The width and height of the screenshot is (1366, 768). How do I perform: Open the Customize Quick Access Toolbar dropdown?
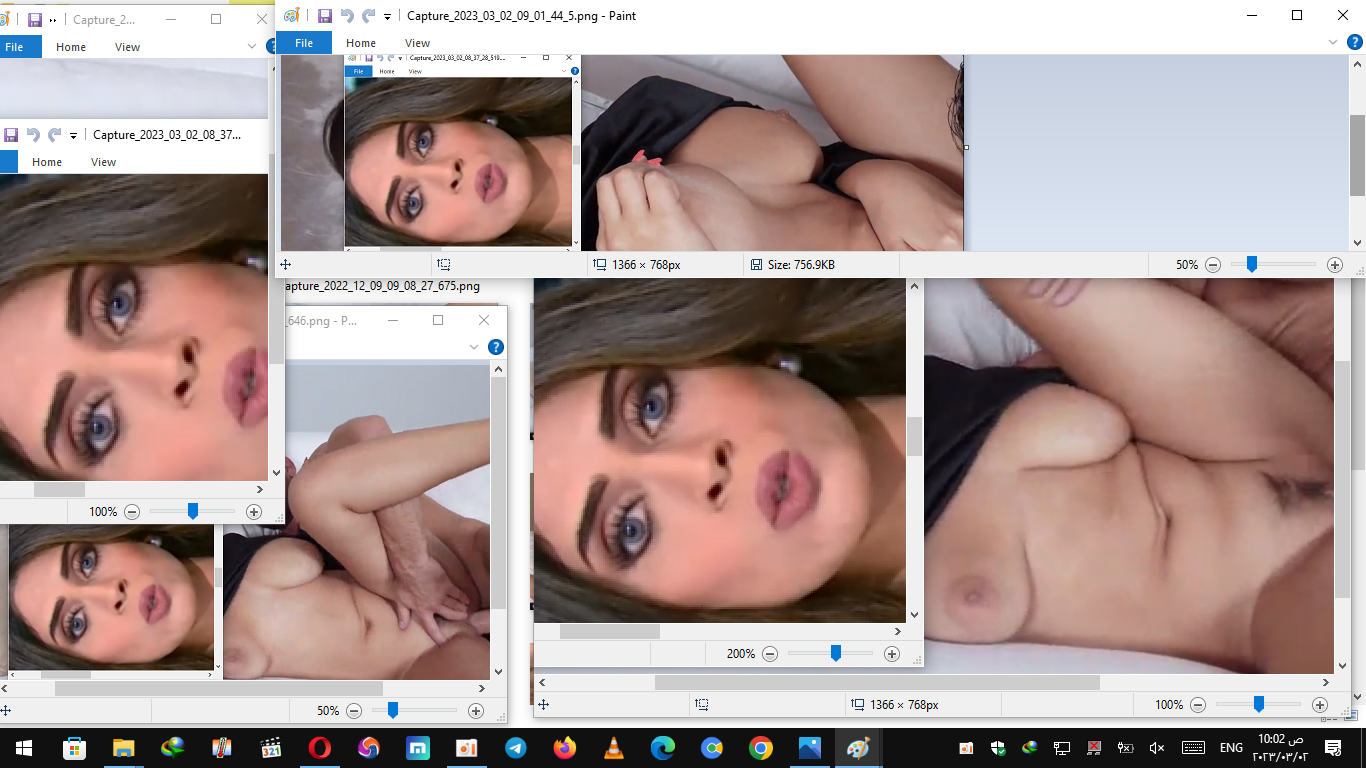pos(386,16)
